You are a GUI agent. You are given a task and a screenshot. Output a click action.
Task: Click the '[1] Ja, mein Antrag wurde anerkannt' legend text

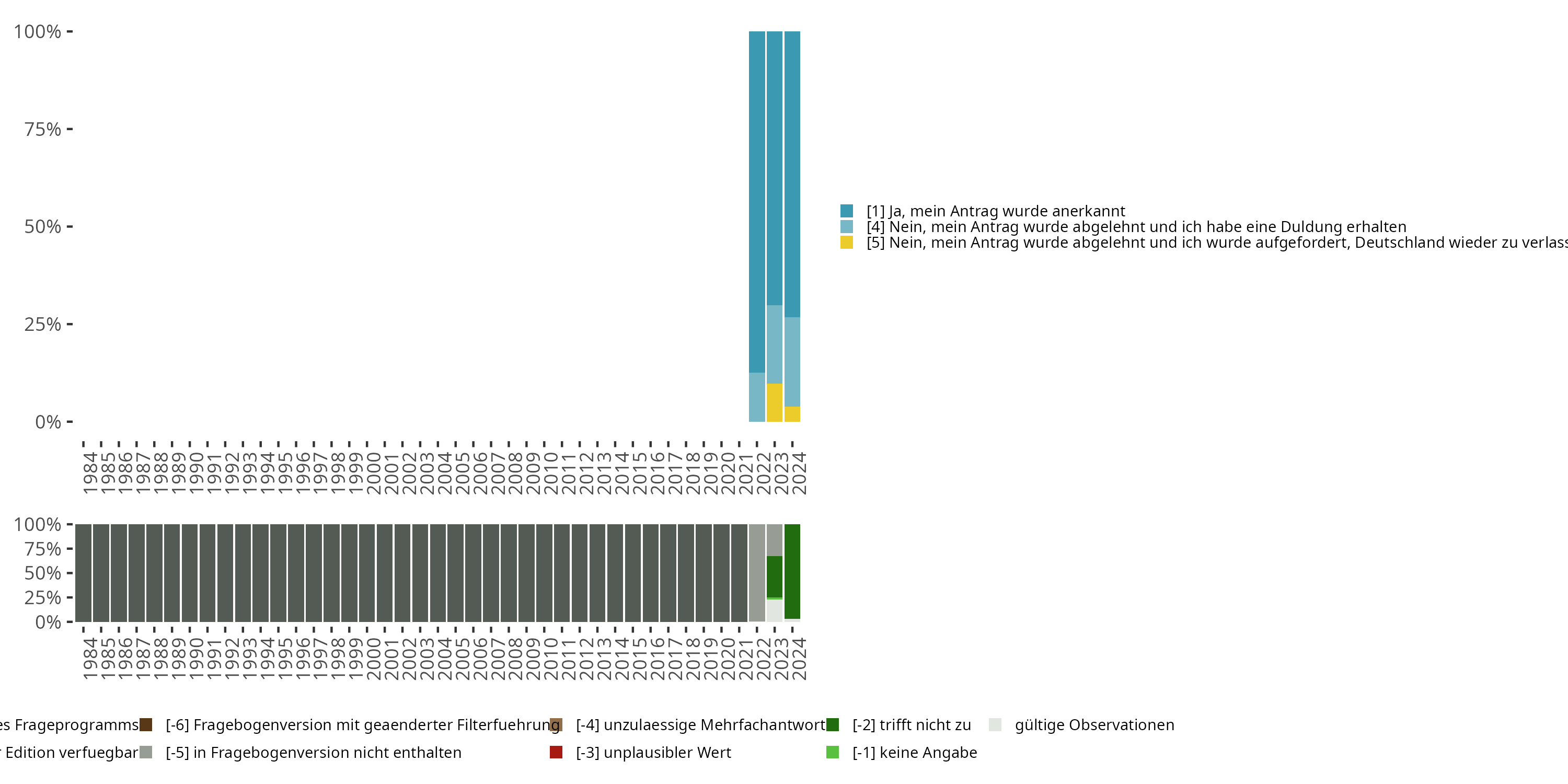(x=995, y=211)
